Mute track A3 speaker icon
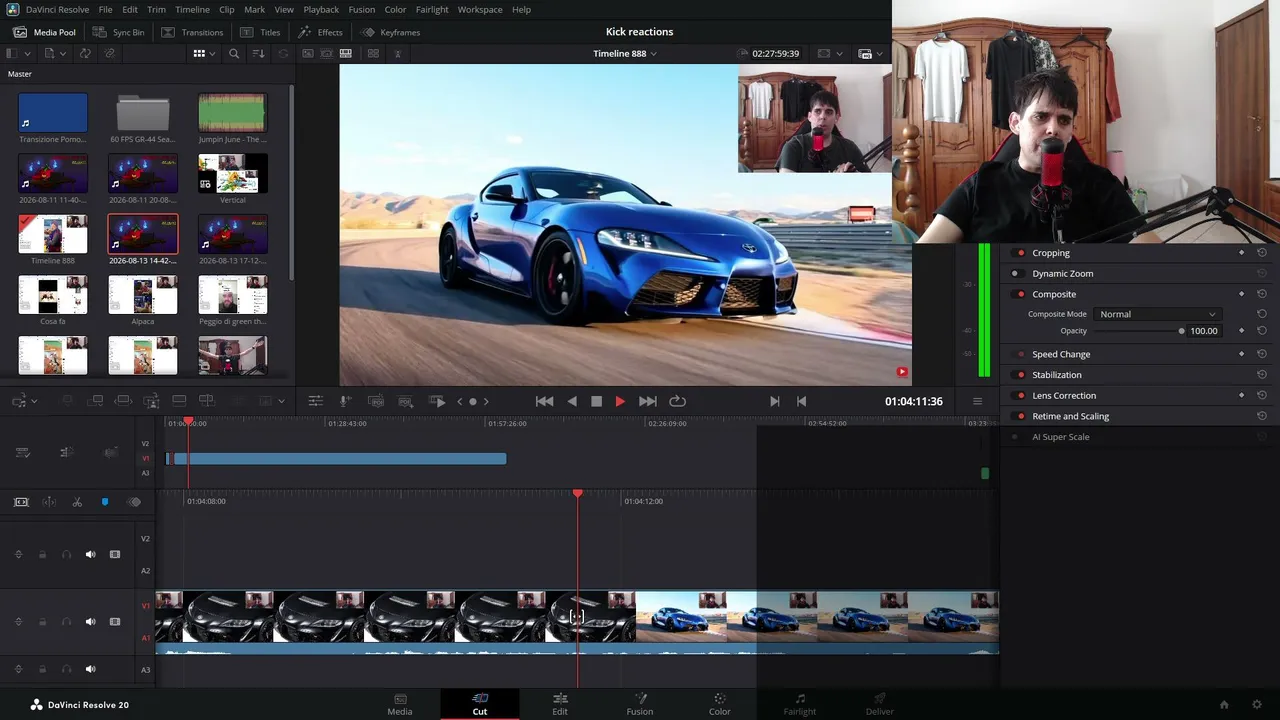The image size is (1280, 720). (x=90, y=669)
